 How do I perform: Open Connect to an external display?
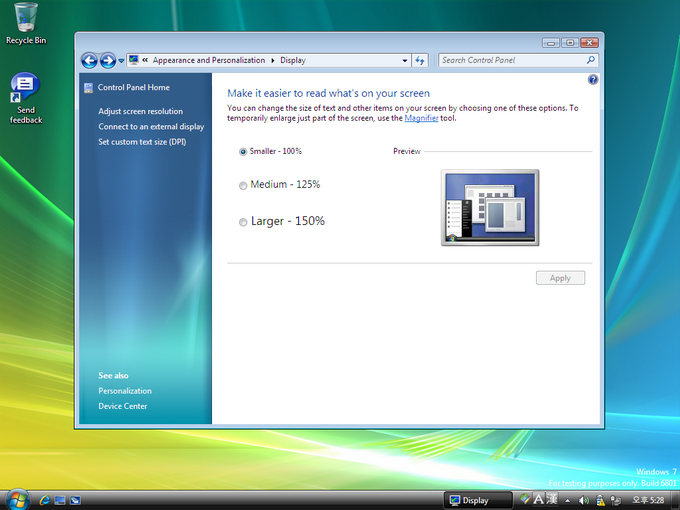[x=151, y=127]
